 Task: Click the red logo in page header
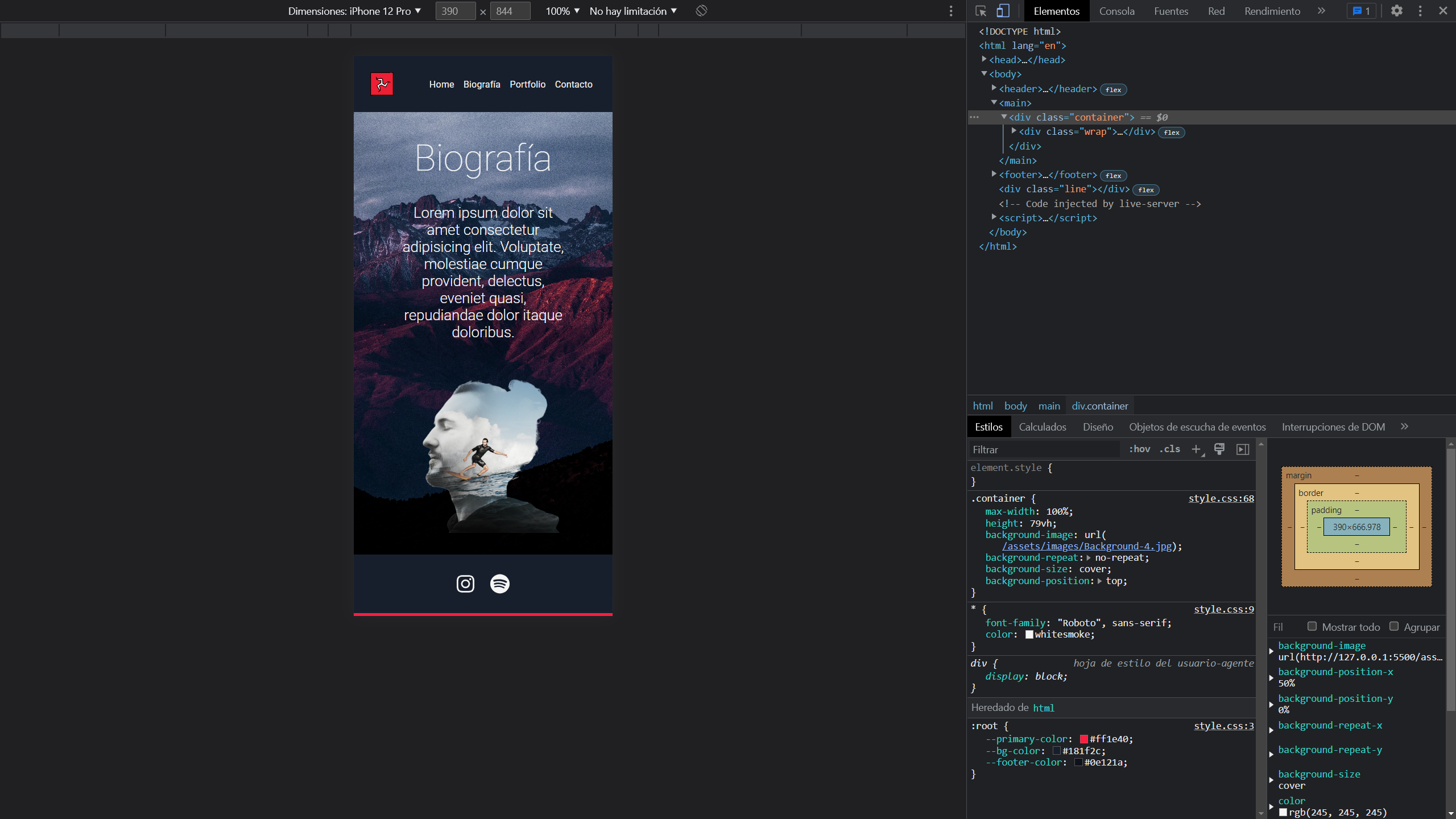[x=382, y=84]
